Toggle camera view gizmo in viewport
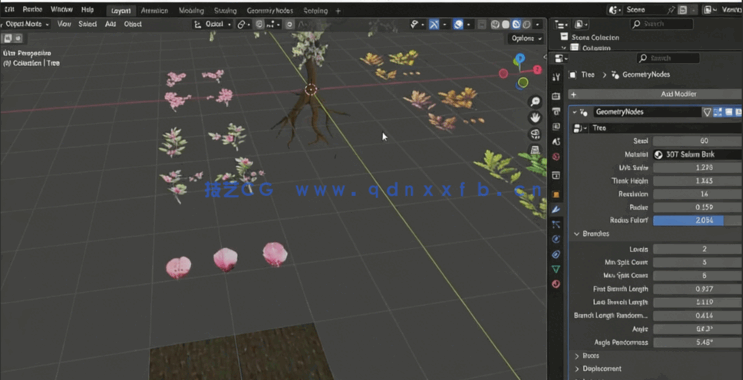Screen dimensions: 743x380 (535, 134)
